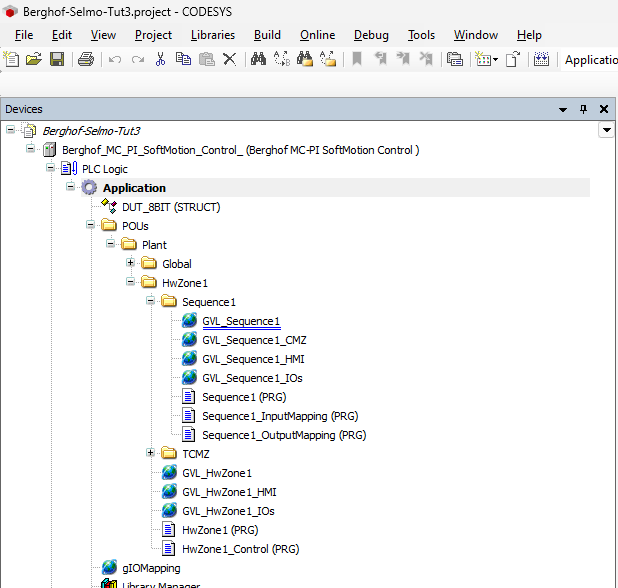Select GVL_Sequence1 global variable list
618x588 pixels.
[241, 321]
